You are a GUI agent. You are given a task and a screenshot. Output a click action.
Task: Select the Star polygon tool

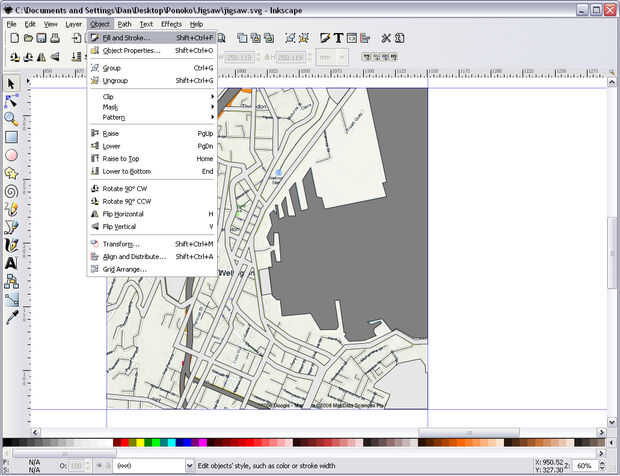[11, 173]
